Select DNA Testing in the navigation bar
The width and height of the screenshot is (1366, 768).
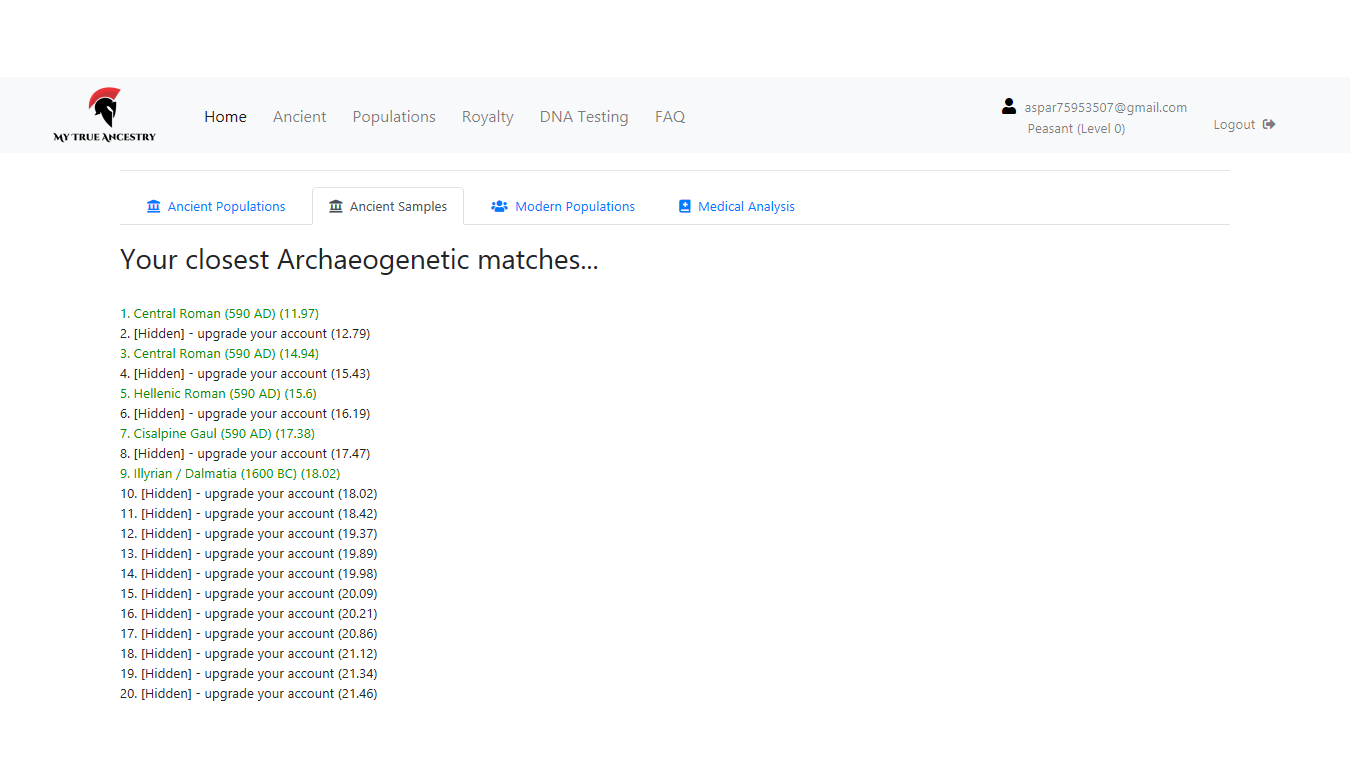point(584,116)
